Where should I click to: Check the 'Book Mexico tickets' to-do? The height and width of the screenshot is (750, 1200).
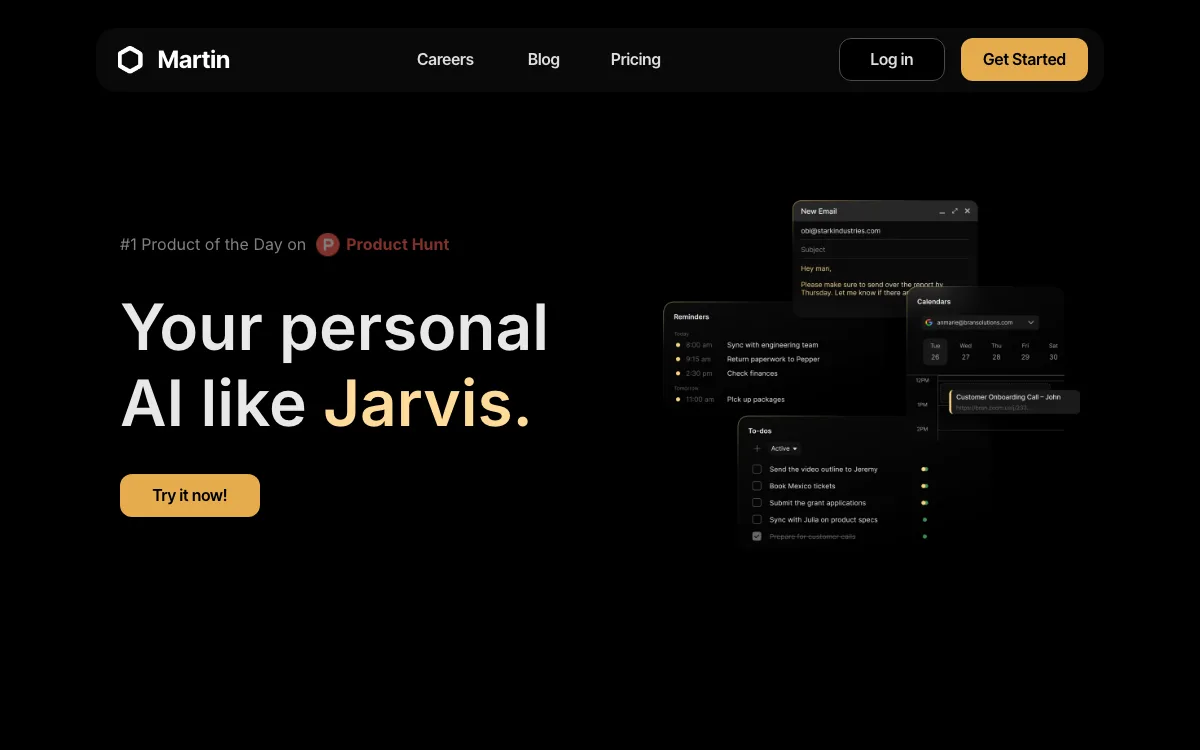pyautogui.click(x=757, y=486)
